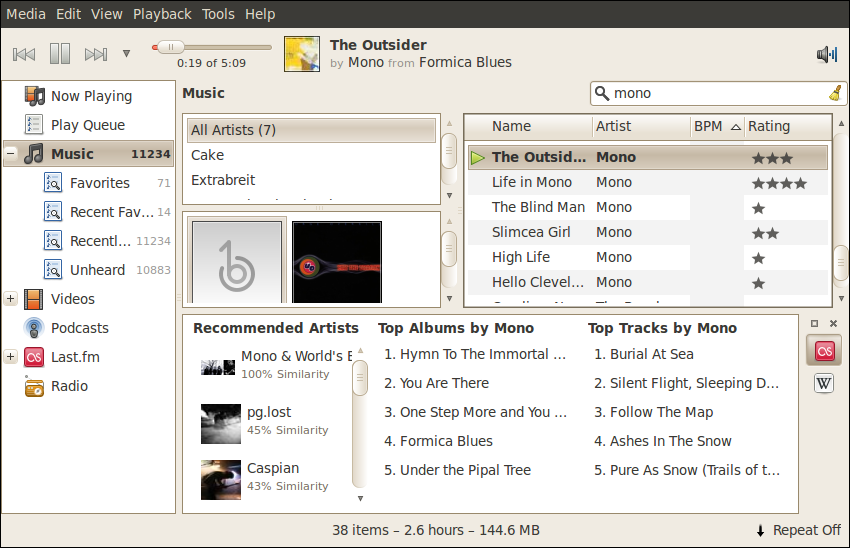Image resolution: width=850 pixels, height=548 pixels.
Task: Select the black album cover thumbnail
Action: (337, 262)
